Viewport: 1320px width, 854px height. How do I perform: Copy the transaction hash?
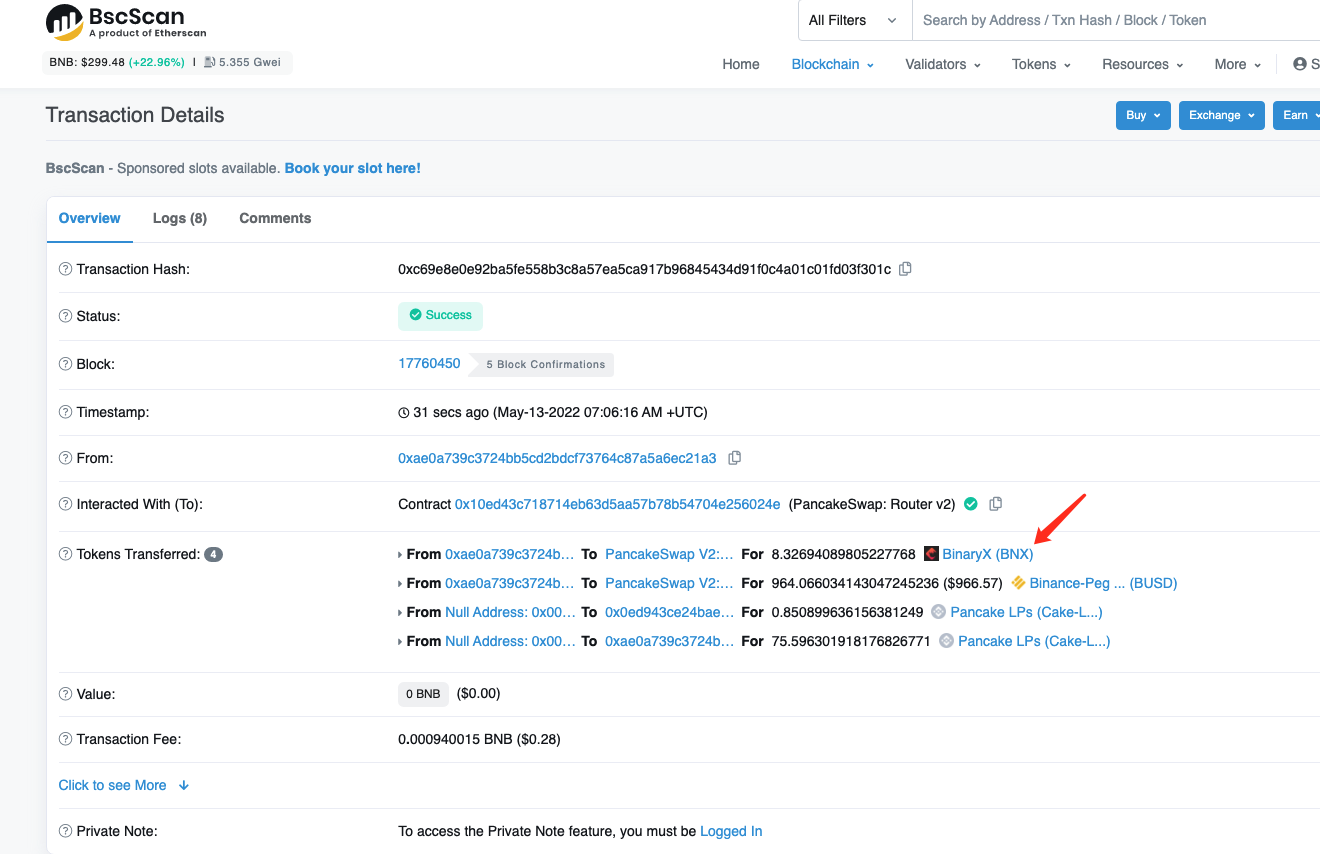(905, 269)
